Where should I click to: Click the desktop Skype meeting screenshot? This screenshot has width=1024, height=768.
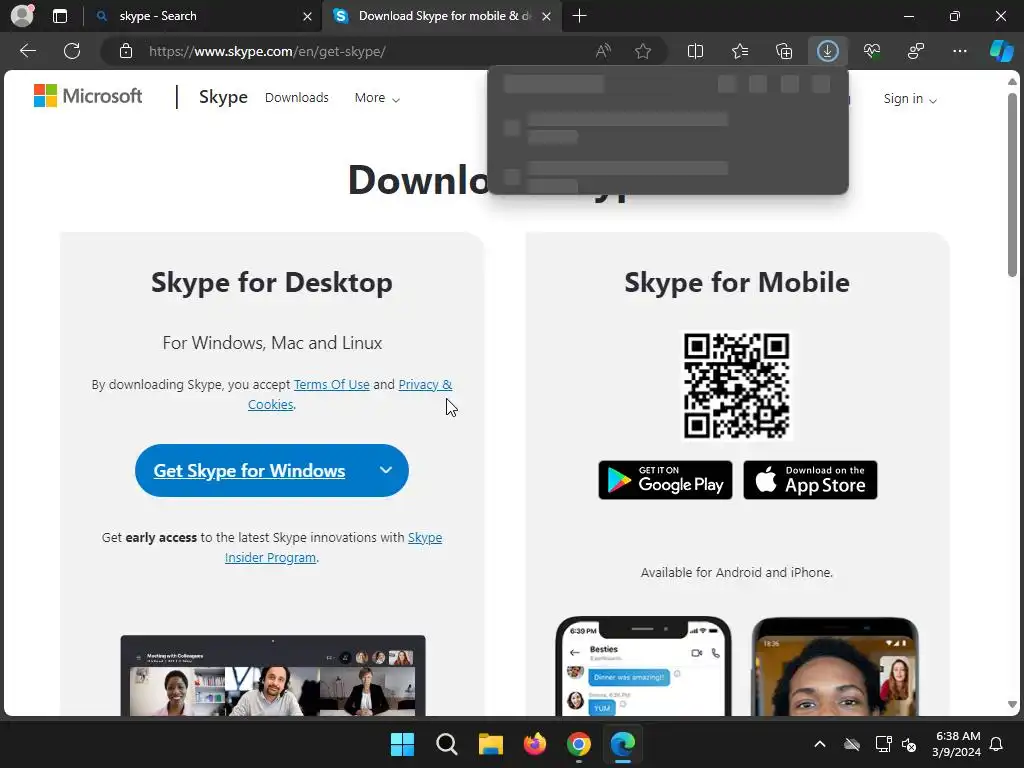click(x=273, y=675)
